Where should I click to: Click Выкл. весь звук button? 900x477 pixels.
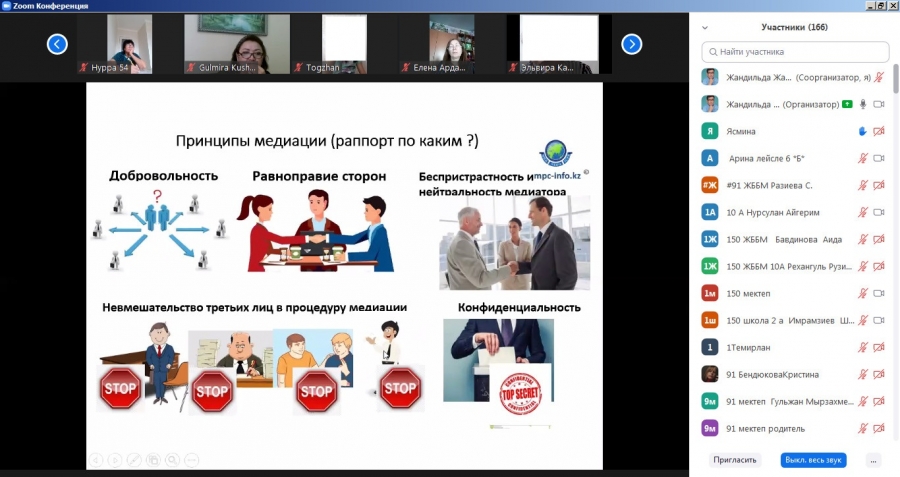[813, 460]
